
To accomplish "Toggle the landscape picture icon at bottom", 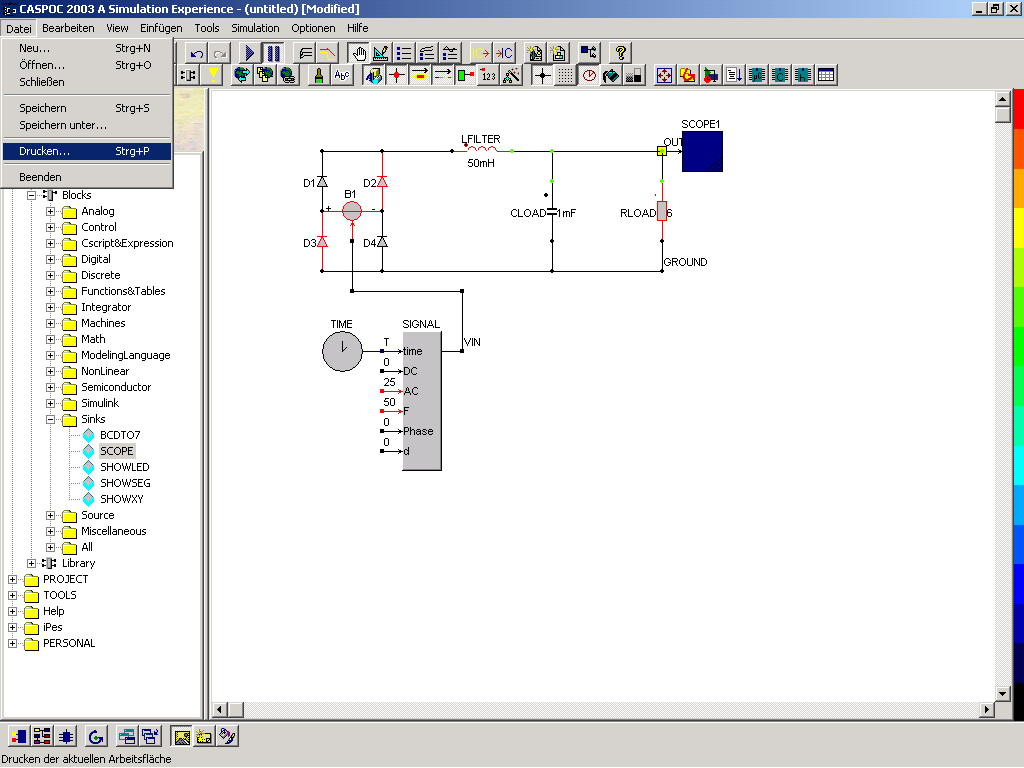I will [182, 737].
